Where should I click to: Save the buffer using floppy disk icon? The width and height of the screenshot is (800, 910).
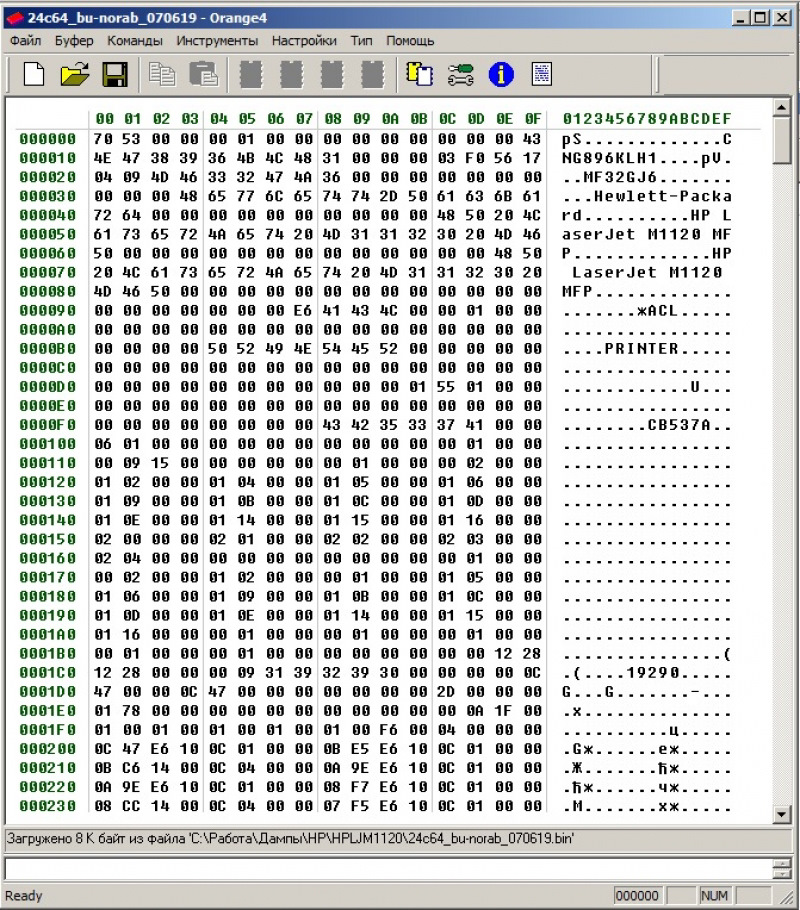point(115,74)
